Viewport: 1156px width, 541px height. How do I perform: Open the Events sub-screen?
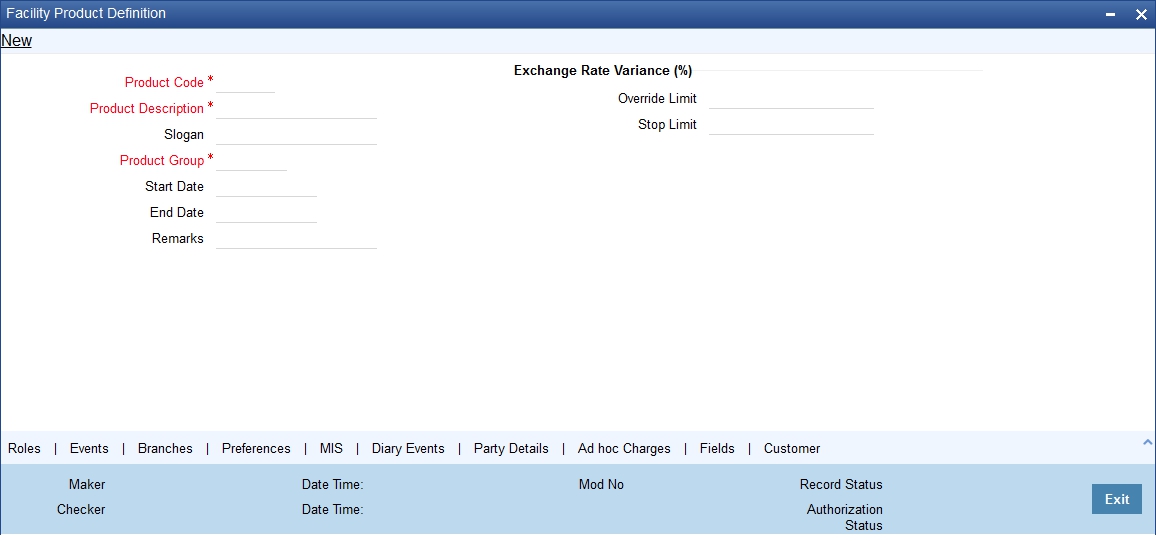89,448
